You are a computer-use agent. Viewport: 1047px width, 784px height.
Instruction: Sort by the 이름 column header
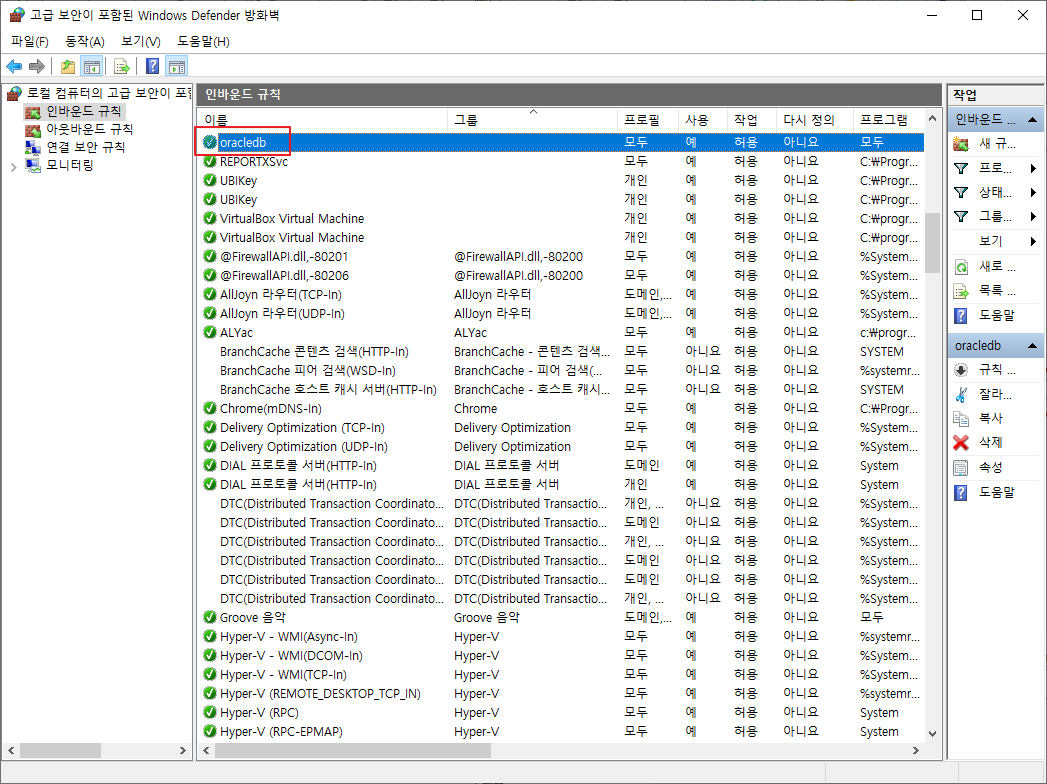coord(323,120)
